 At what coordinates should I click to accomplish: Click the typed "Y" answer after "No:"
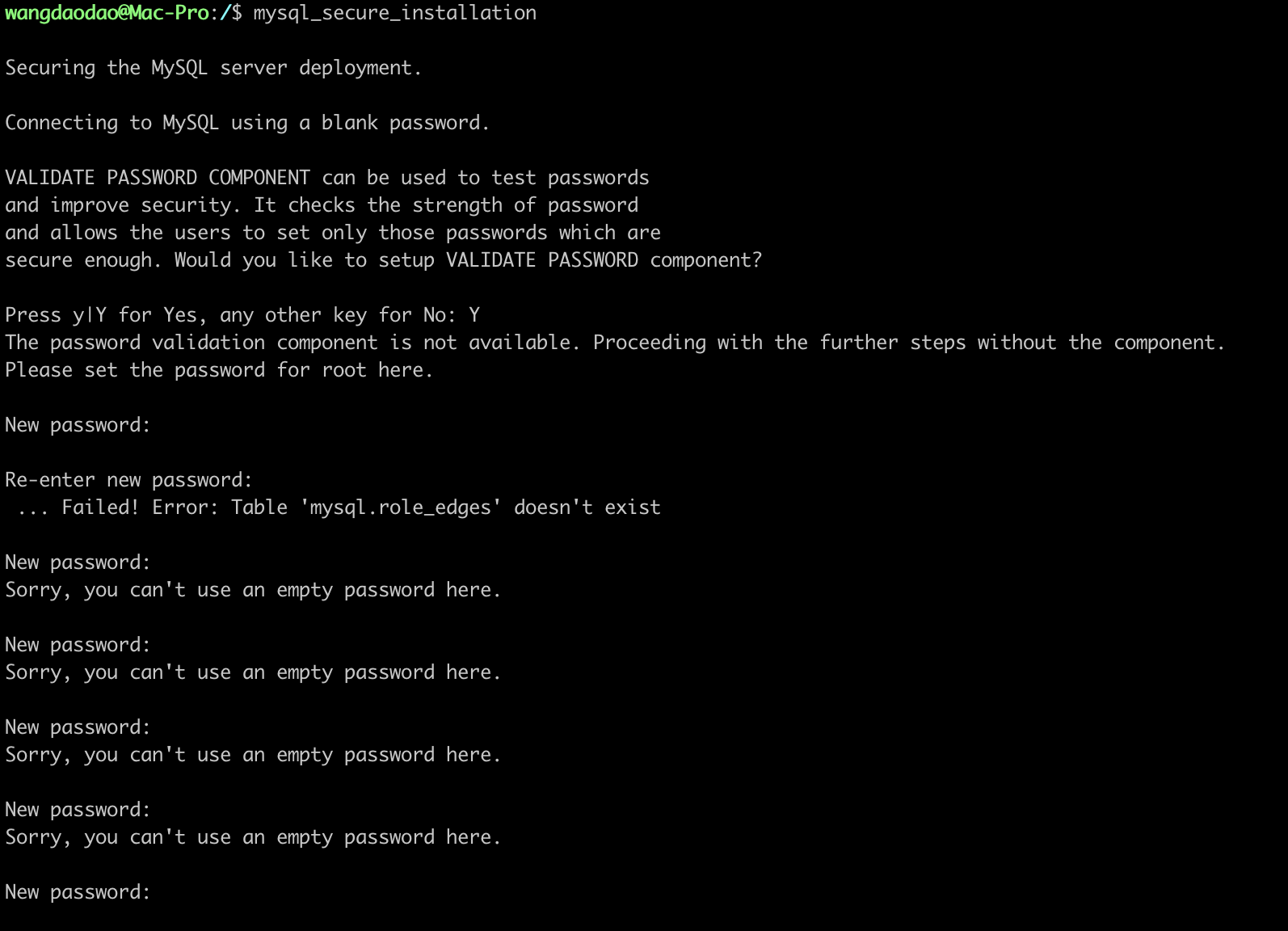pos(474,315)
